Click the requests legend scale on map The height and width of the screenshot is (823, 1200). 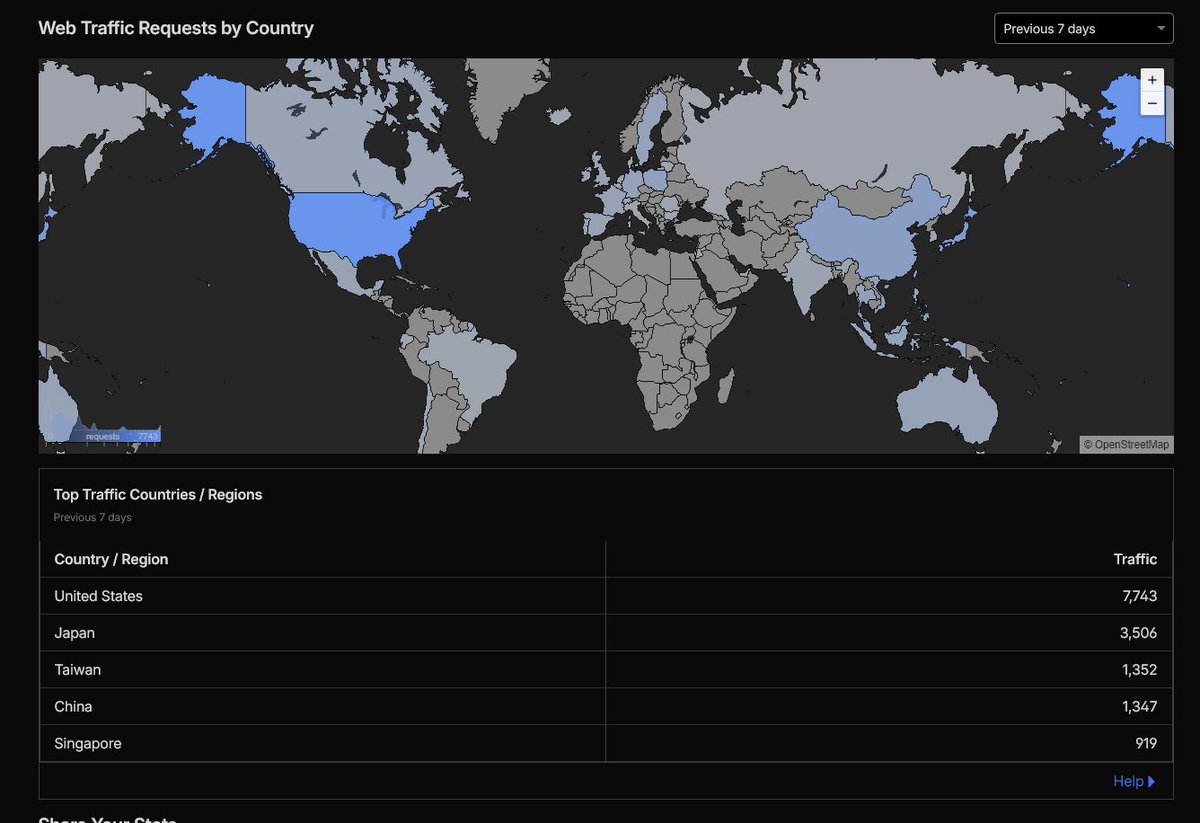point(102,435)
